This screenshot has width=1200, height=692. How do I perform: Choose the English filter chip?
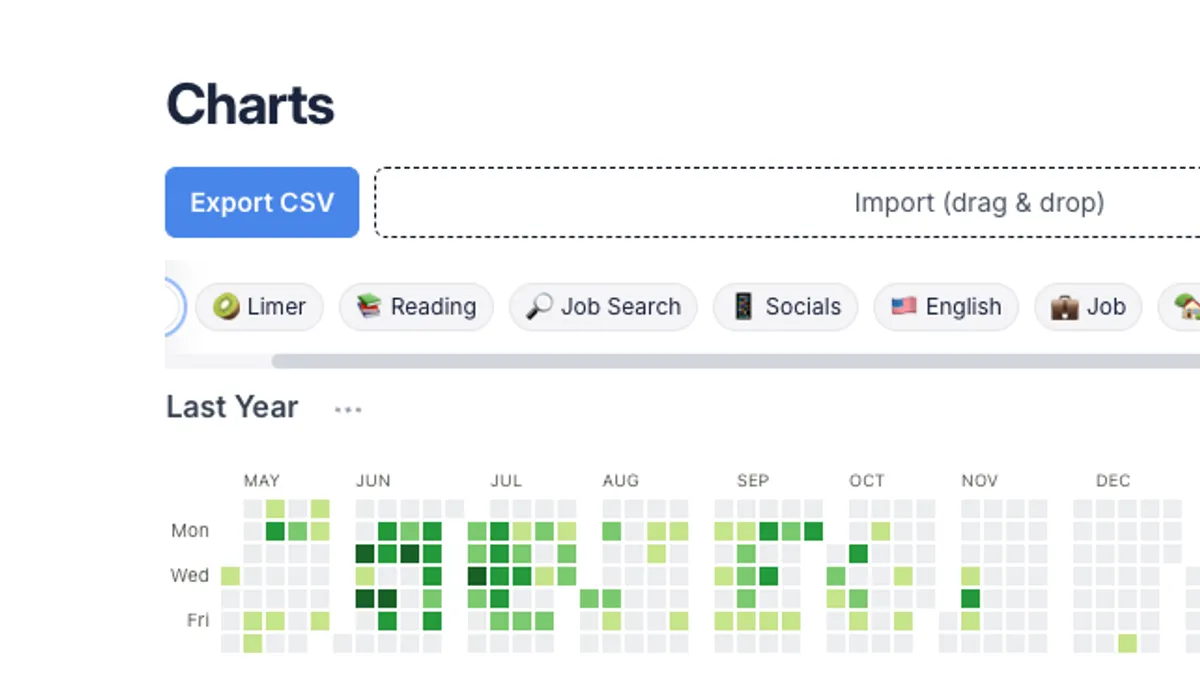coord(946,307)
